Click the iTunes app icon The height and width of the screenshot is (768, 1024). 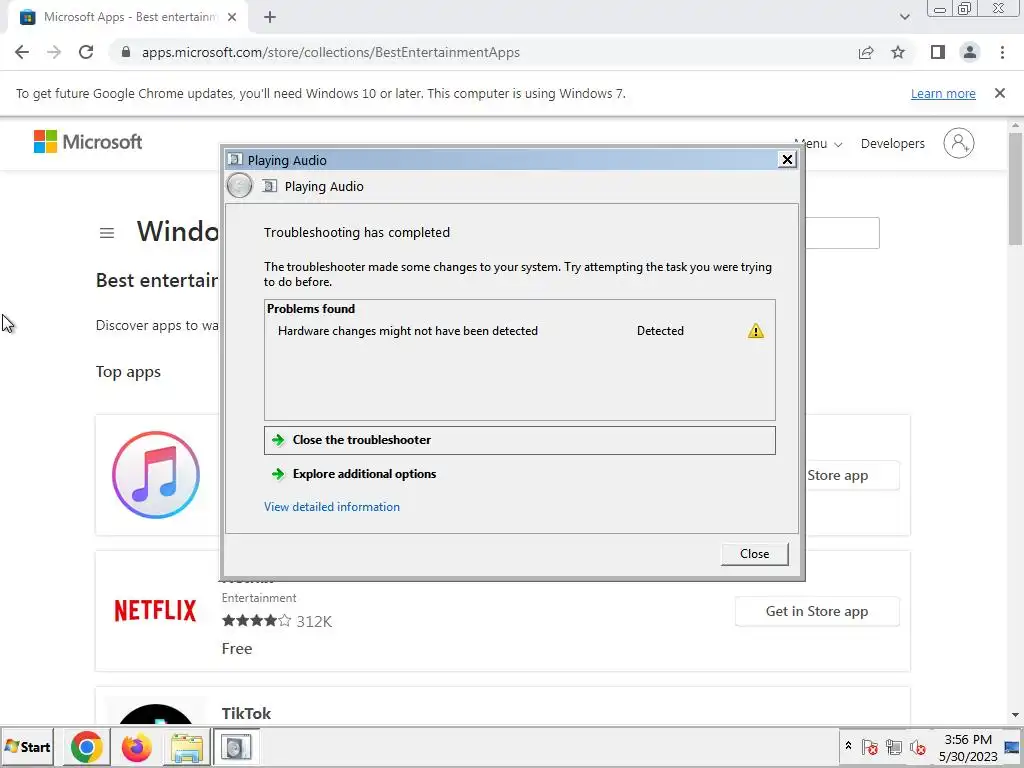[156, 475]
